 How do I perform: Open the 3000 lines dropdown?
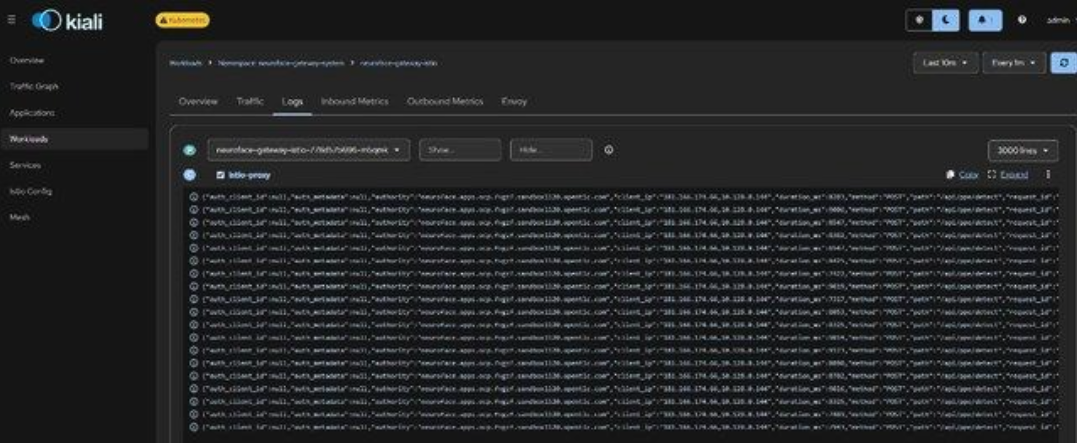(1023, 150)
